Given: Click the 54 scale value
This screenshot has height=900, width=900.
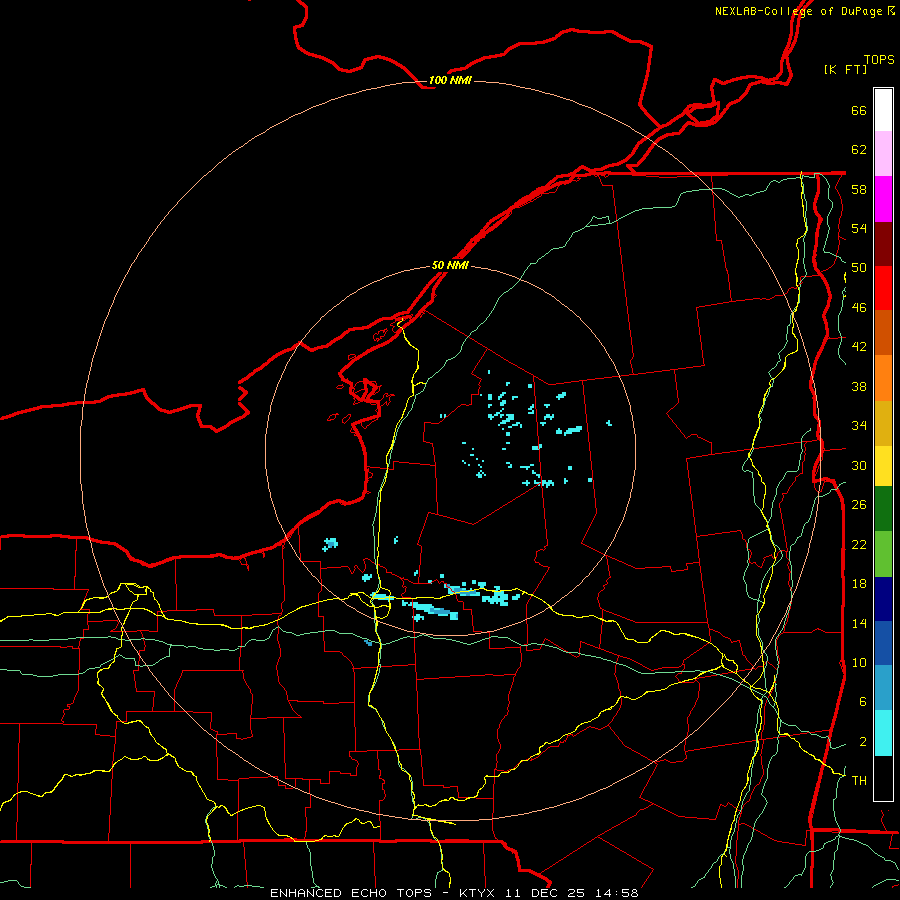Looking at the screenshot, I should [859, 228].
